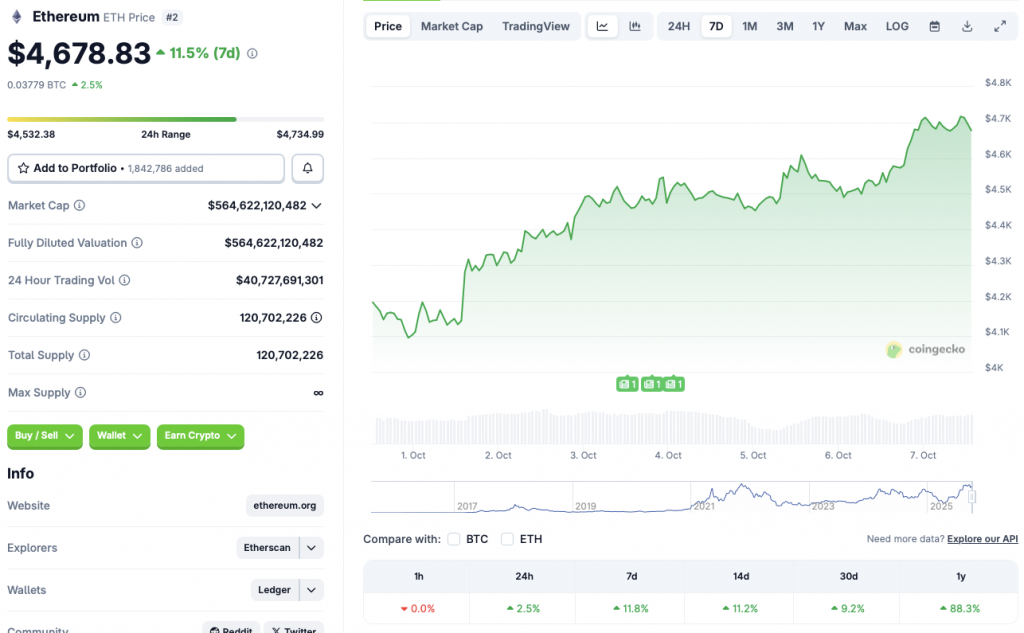Open the calendar date range picker
Image resolution: width=1024 pixels, height=633 pixels.
935,26
